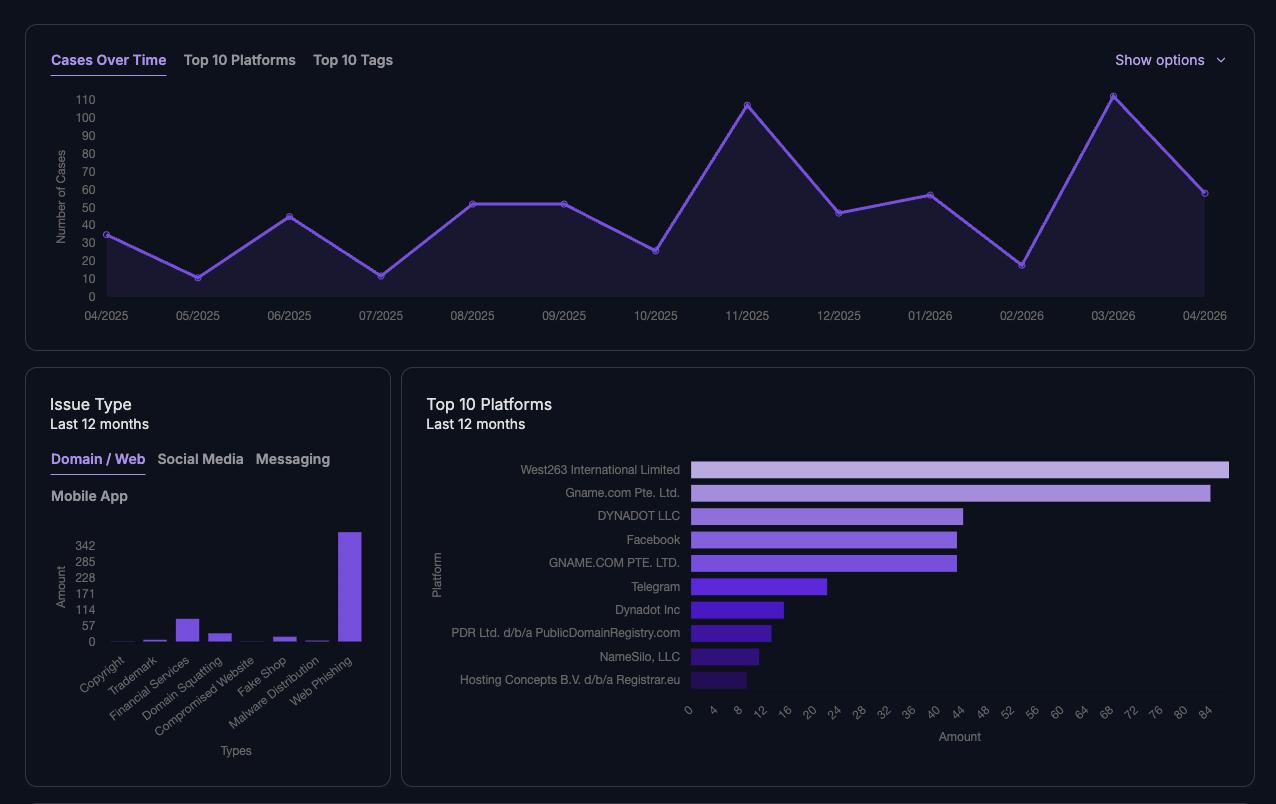
Task: Expand the Show options chevron
Action: 1221,60
